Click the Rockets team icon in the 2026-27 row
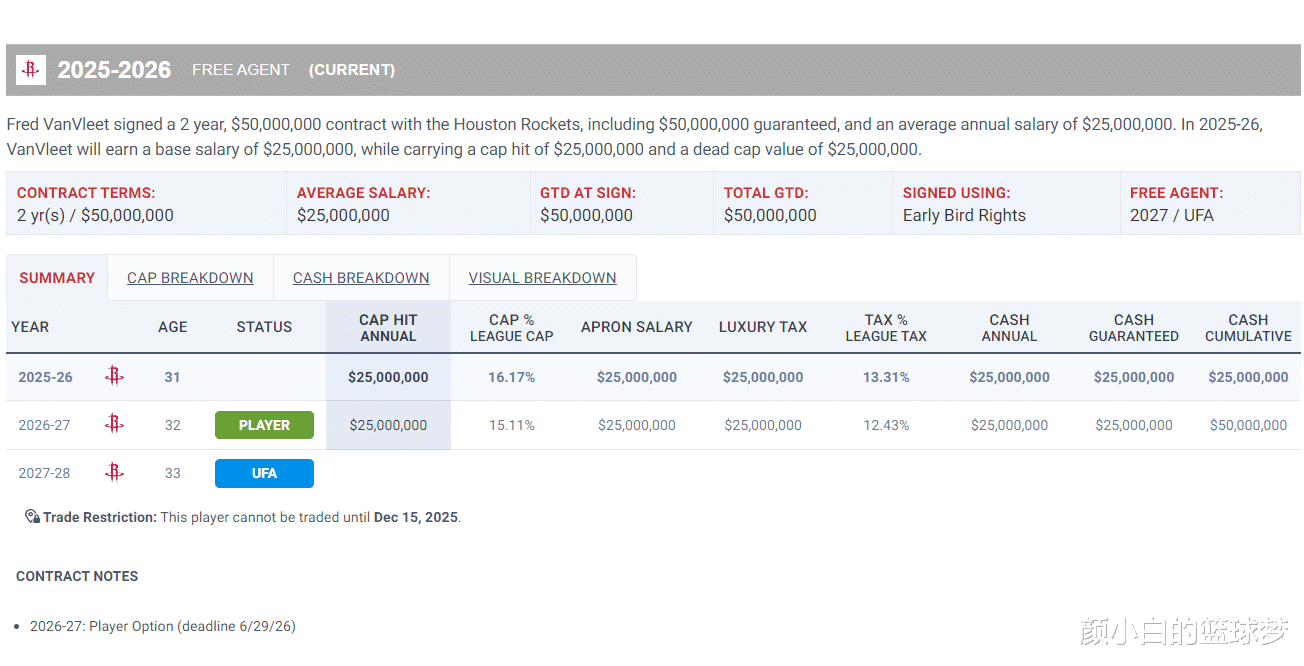The height and width of the screenshot is (666, 1304). tap(114, 425)
